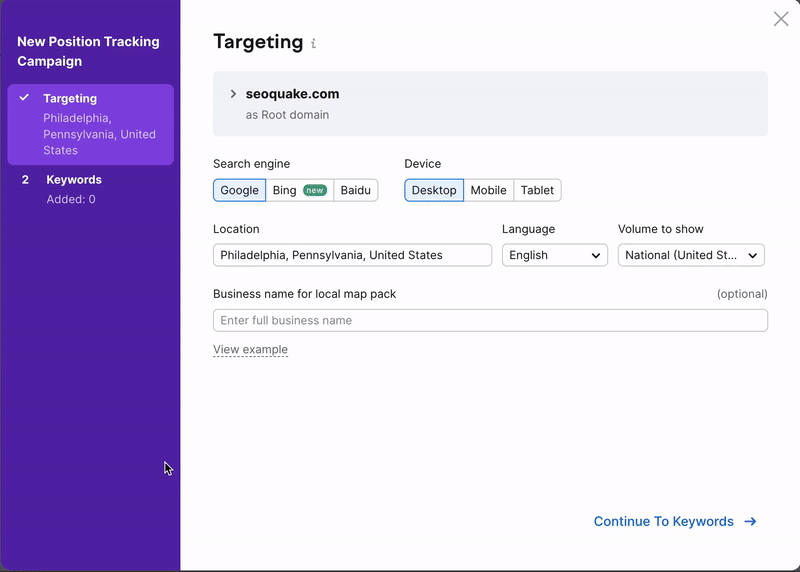
Task: Open the View example link
Action: pyautogui.click(x=250, y=350)
